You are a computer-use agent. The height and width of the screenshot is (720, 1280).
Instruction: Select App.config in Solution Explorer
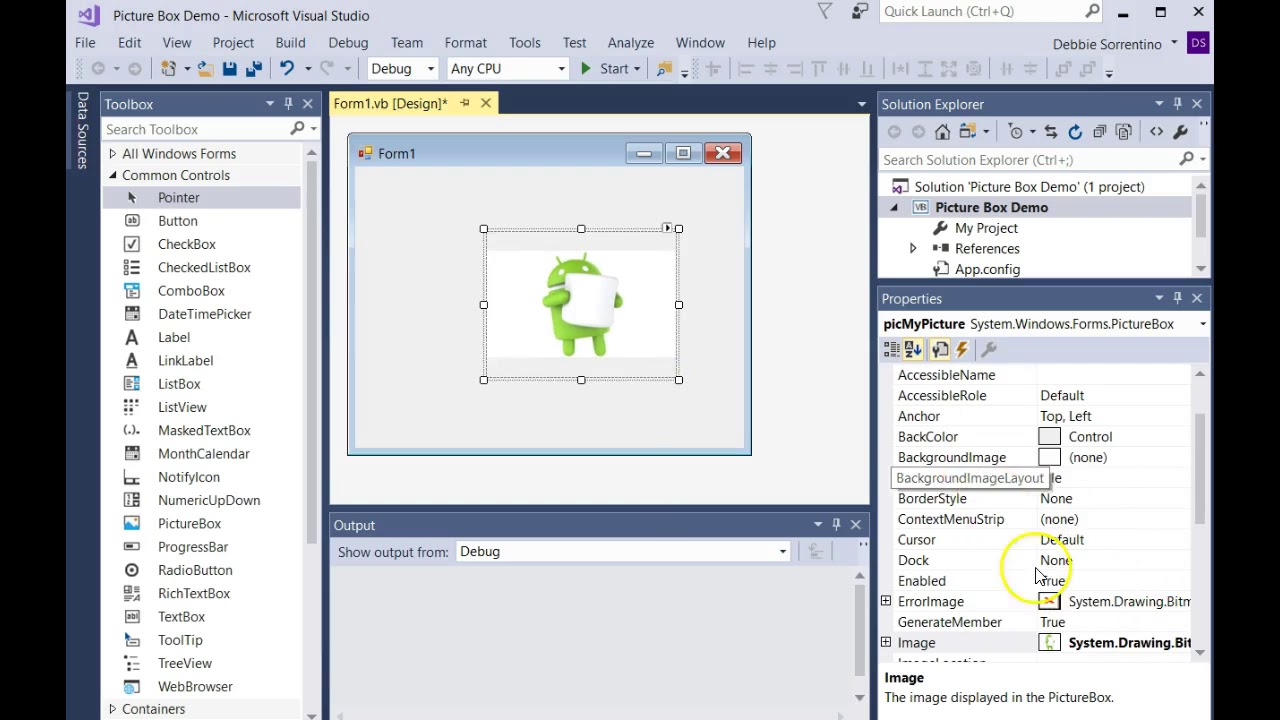pos(987,270)
